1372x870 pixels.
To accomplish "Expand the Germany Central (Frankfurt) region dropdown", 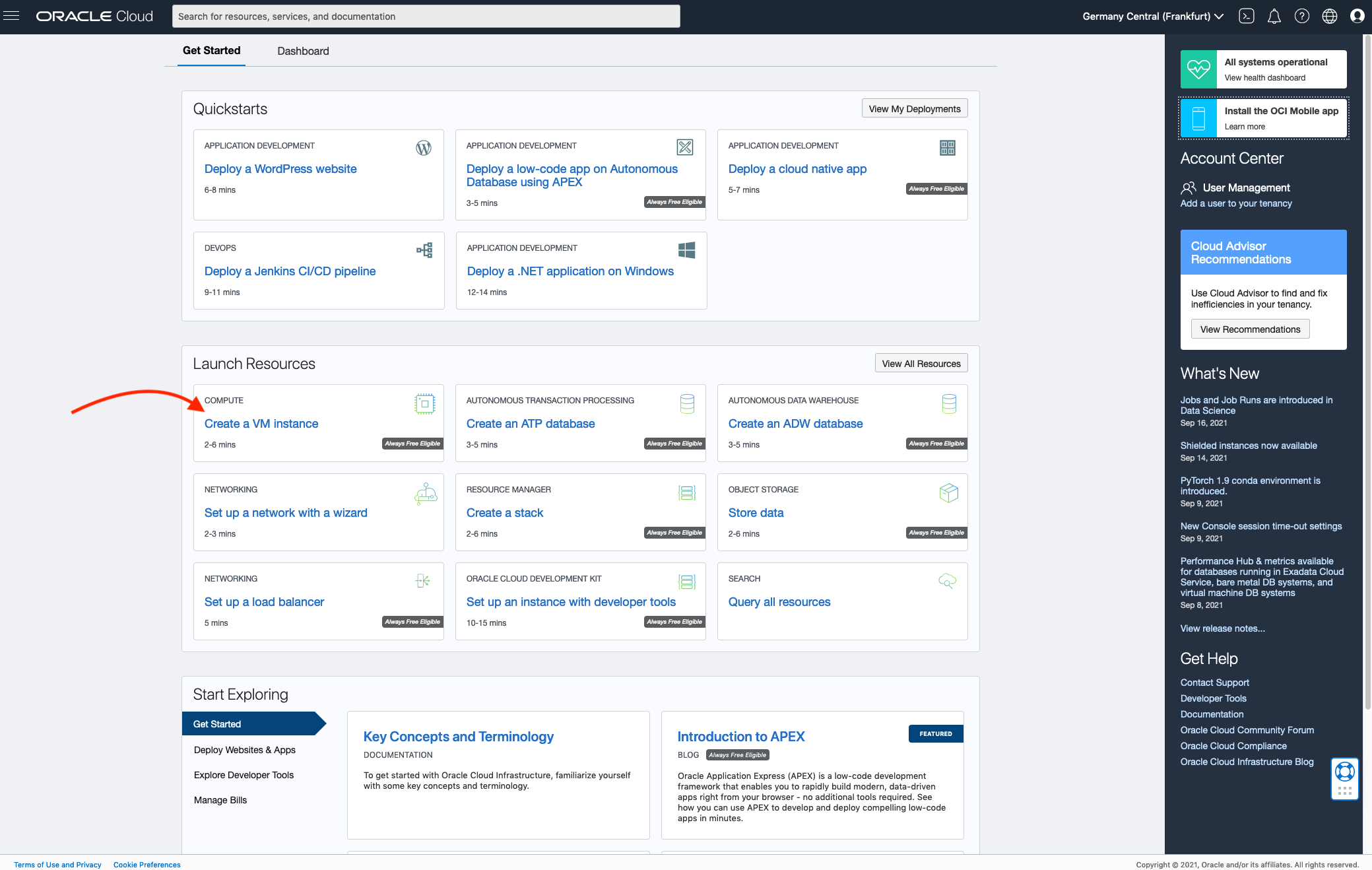I will tap(1152, 16).
